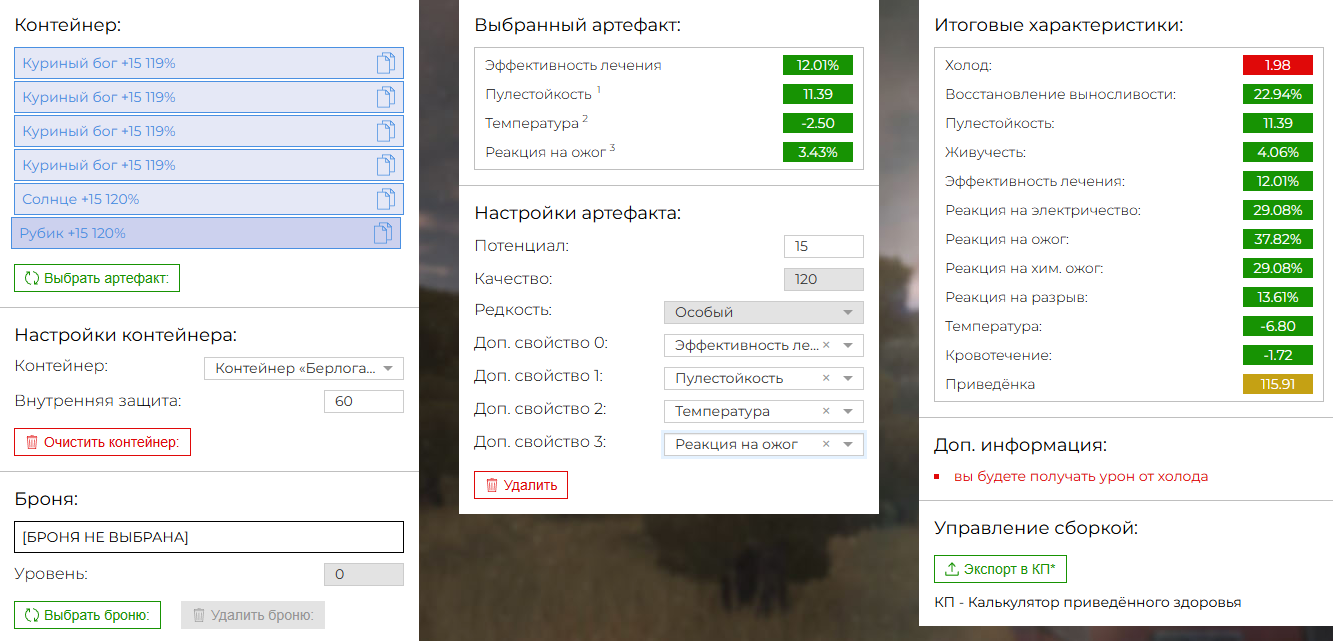Viewport: 1333px width, 641px height.
Task: Delete the artifact with Удалить button
Action: [520, 485]
